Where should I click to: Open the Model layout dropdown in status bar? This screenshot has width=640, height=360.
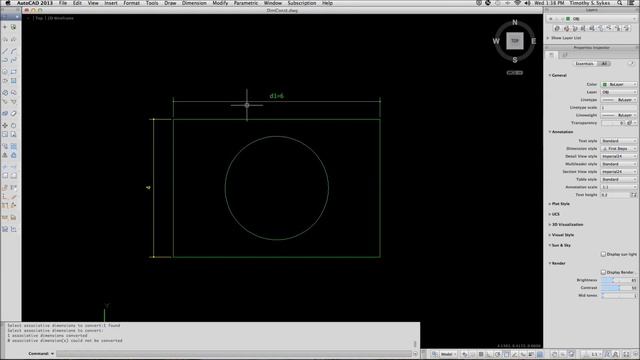pyautogui.click(x=448, y=354)
